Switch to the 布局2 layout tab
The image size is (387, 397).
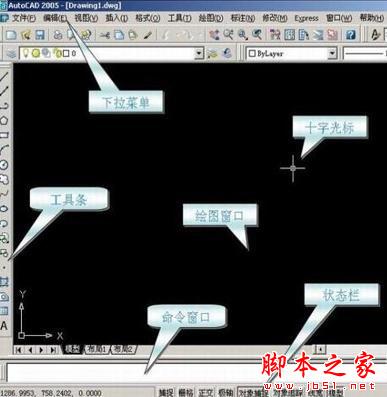tap(123, 349)
